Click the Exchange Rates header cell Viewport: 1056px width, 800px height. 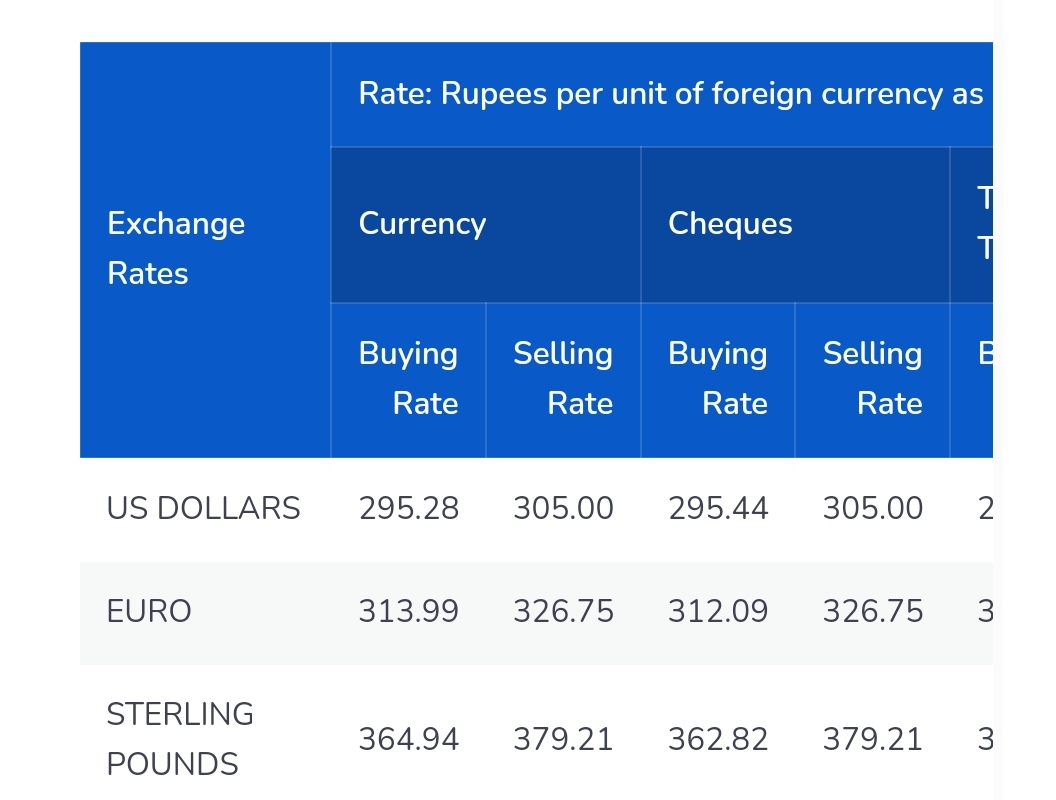[205, 250]
